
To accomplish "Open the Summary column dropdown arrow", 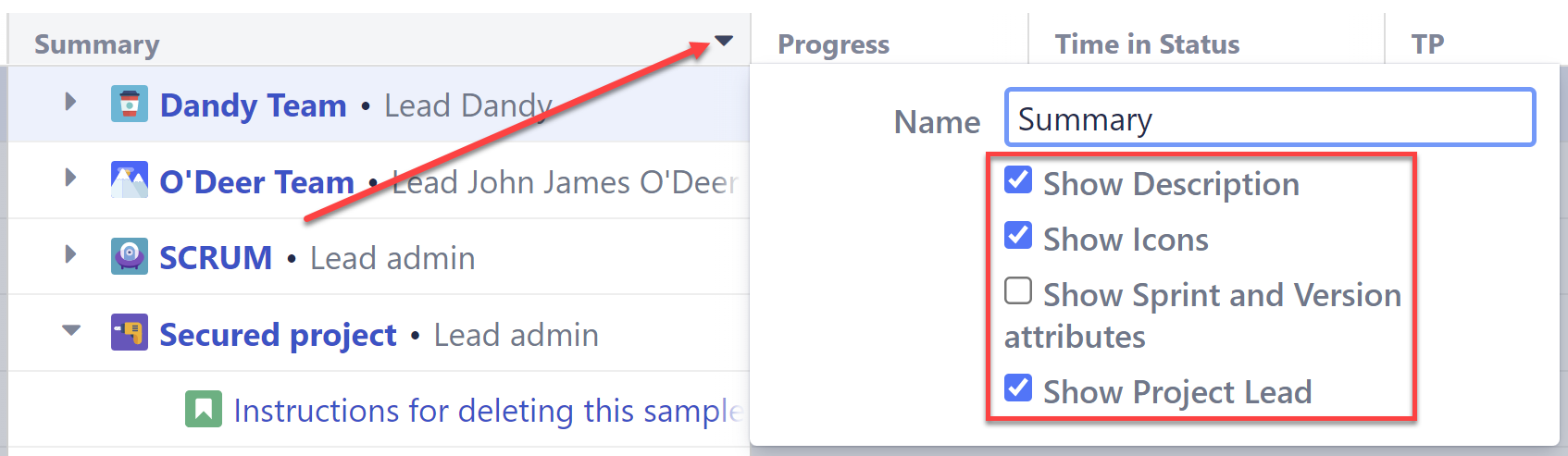I will (724, 41).
